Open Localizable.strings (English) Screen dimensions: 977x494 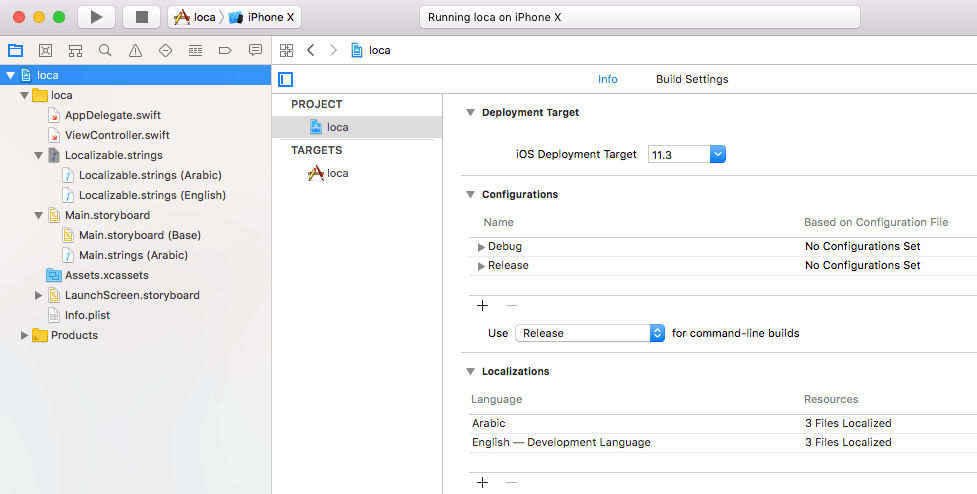click(152, 195)
